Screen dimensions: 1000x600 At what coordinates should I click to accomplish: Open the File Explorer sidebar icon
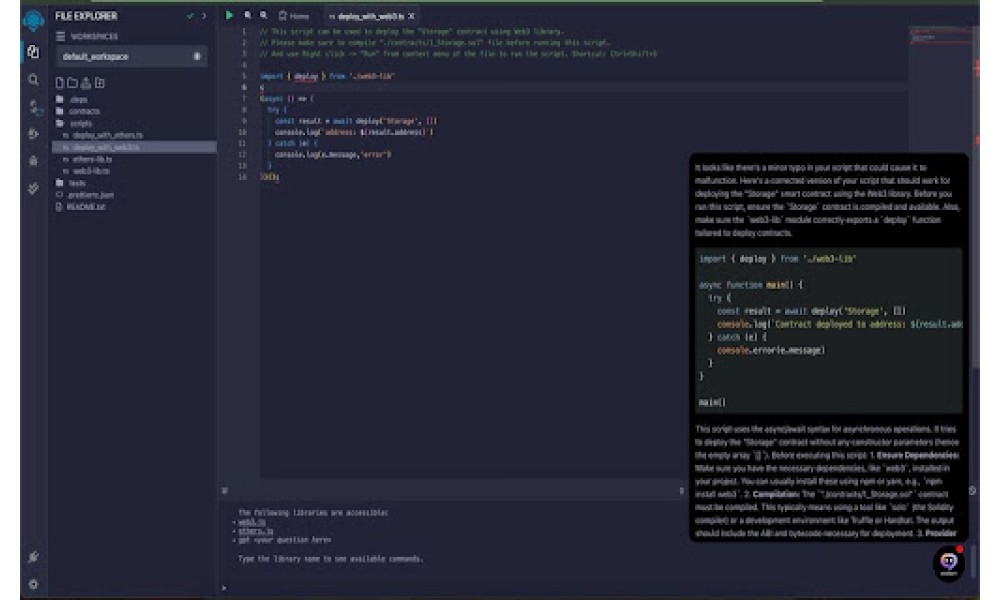click(33, 52)
